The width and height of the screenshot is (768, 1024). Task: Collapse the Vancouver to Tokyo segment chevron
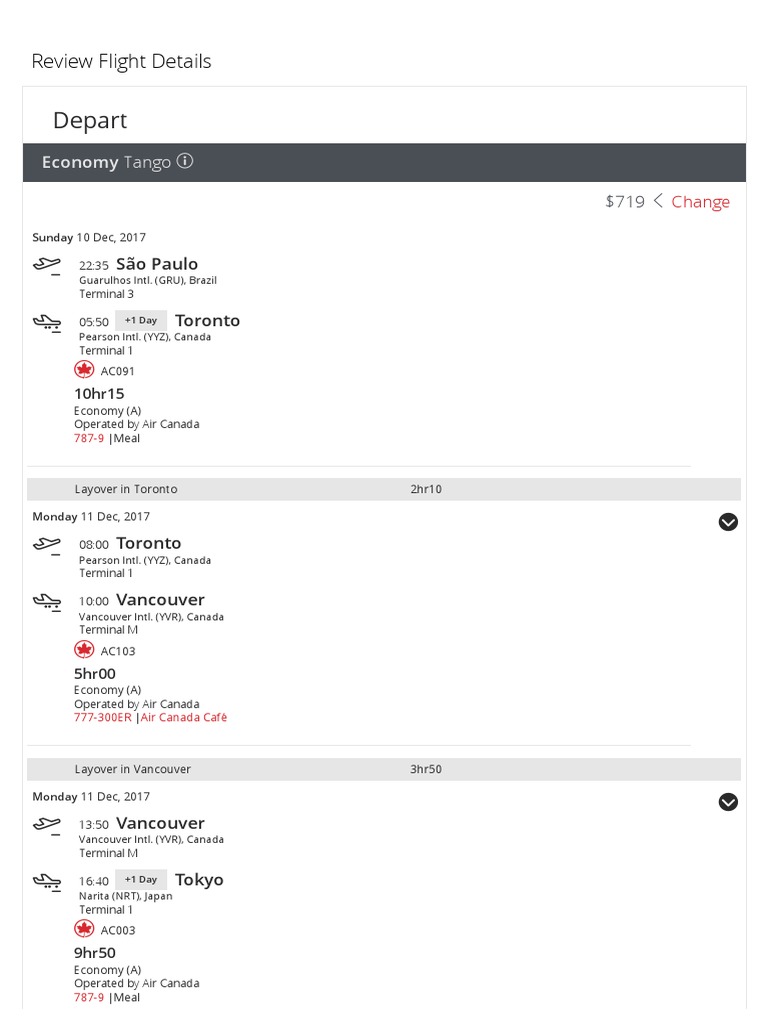pos(728,802)
